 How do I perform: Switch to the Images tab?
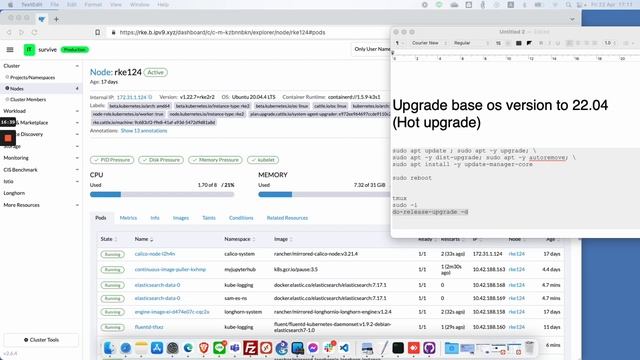(x=181, y=218)
